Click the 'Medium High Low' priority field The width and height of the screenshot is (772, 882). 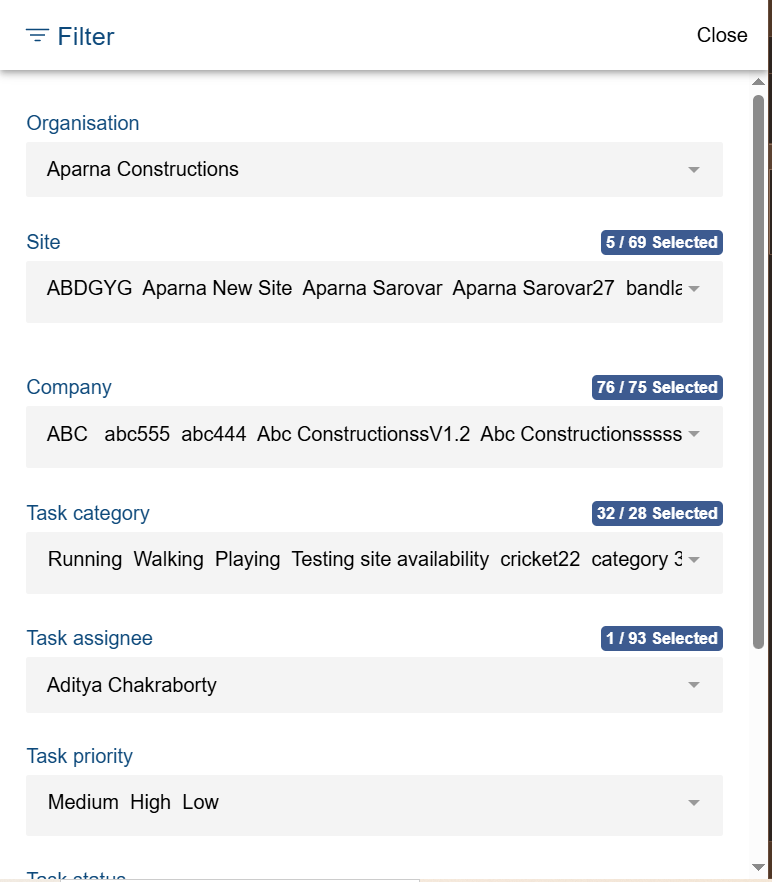350,803
